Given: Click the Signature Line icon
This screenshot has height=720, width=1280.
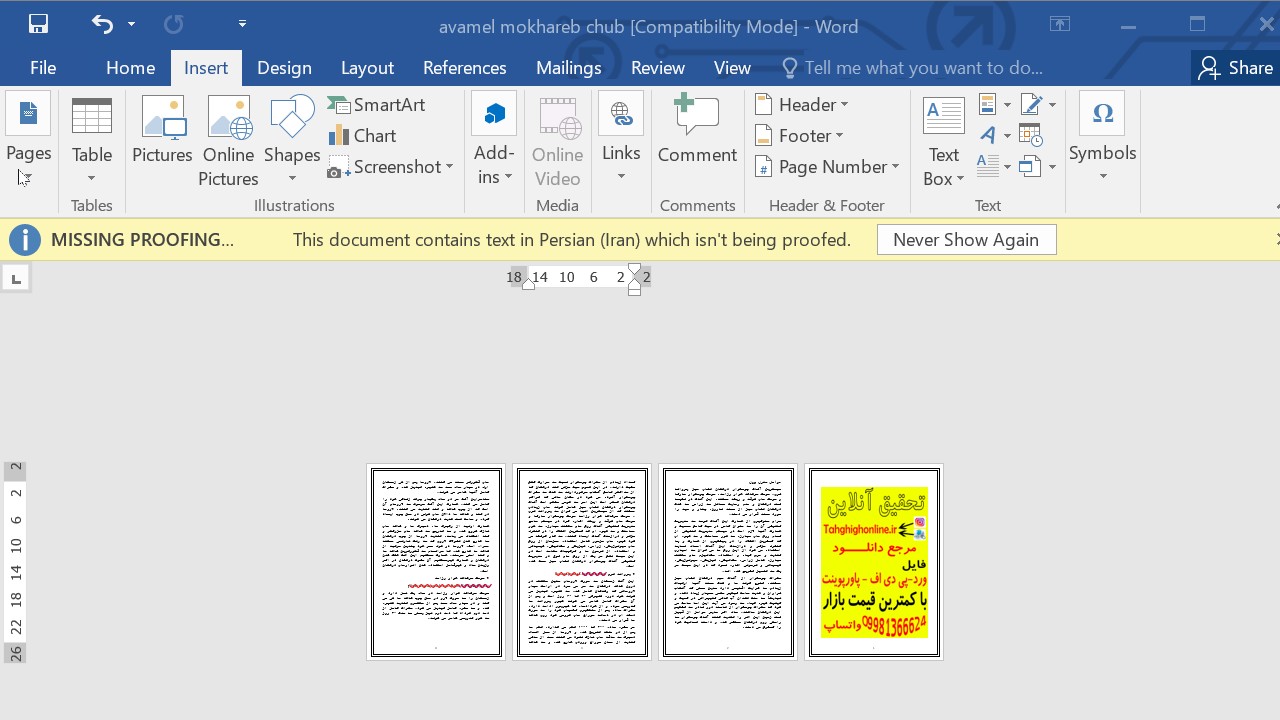Looking at the screenshot, I should pyautogui.click(x=1031, y=105).
